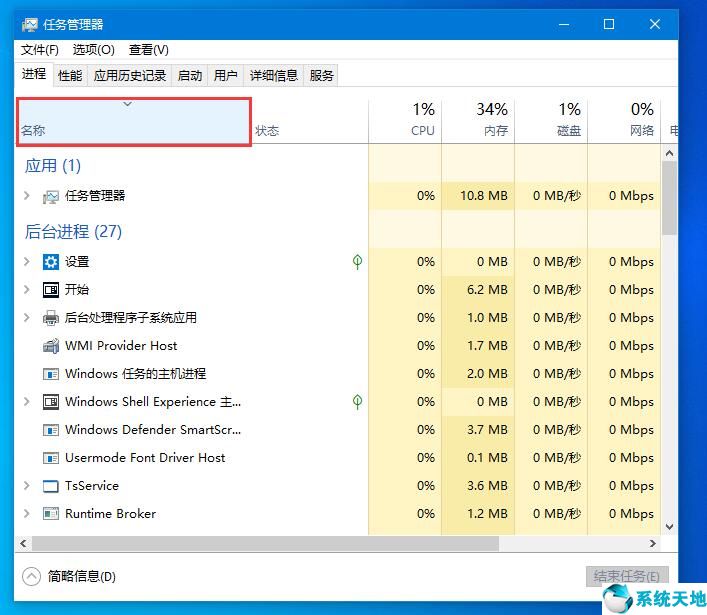Click the 设置 gear icon
Viewport: 707px width, 615px height.
click(50, 262)
